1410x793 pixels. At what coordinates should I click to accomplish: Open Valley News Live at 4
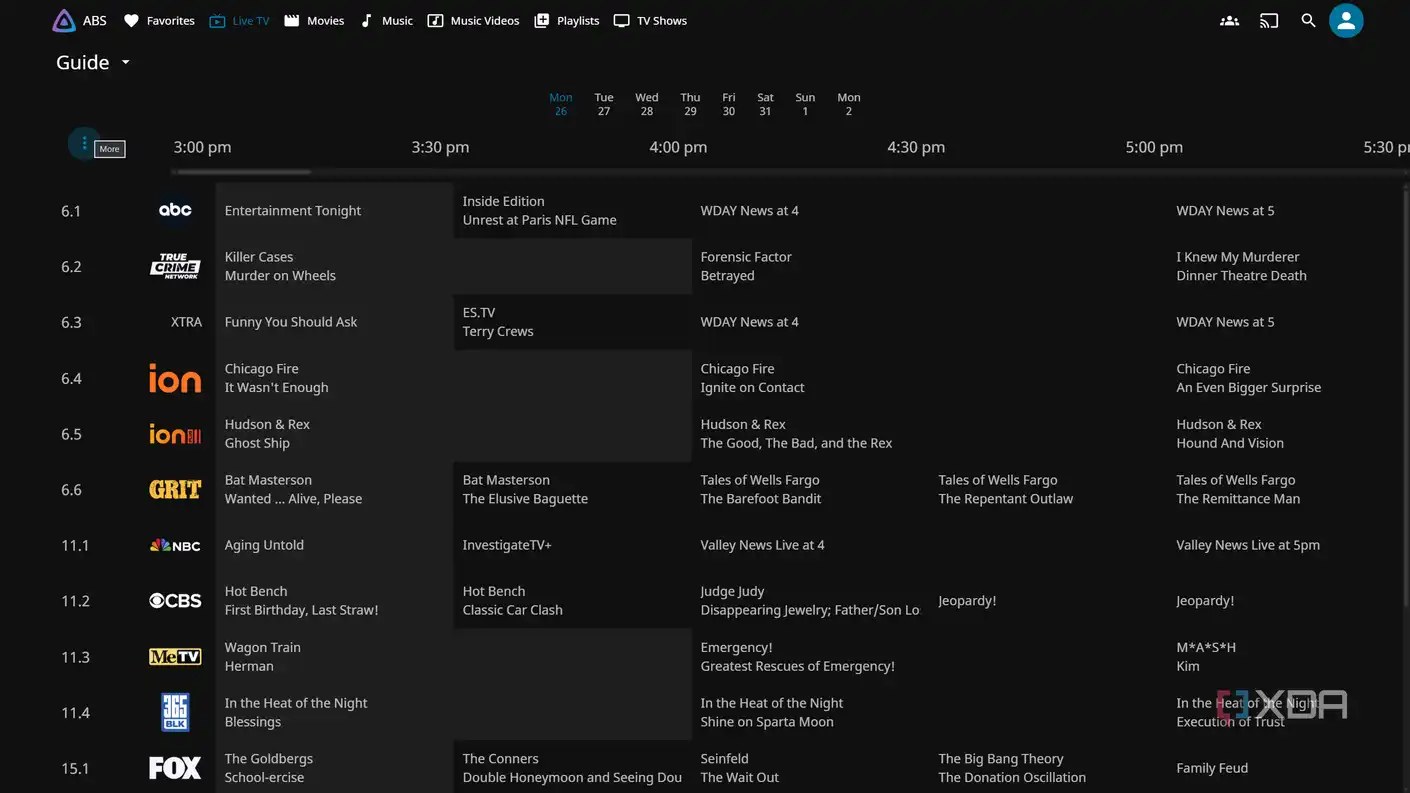[929, 545]
